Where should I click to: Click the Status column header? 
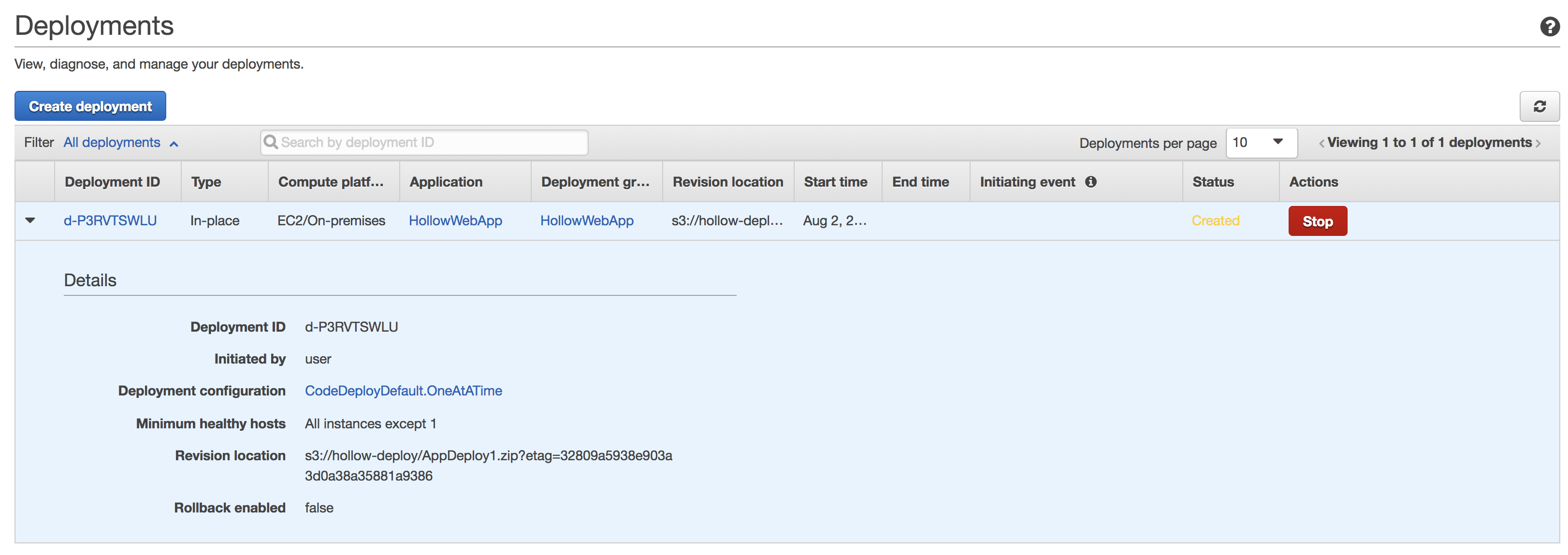[1213, 181]
